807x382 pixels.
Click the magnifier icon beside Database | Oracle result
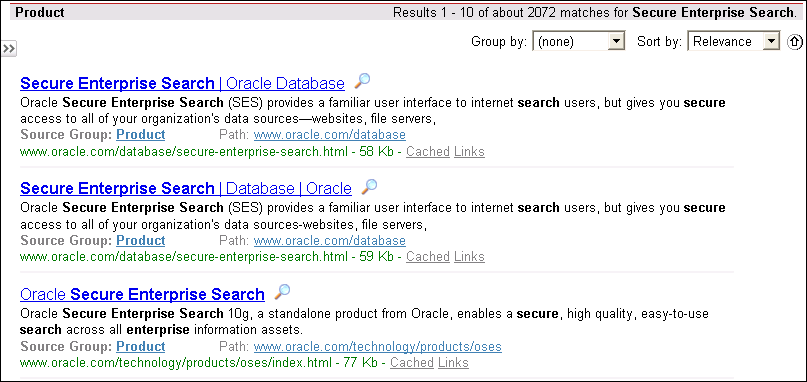click(369, 186)
